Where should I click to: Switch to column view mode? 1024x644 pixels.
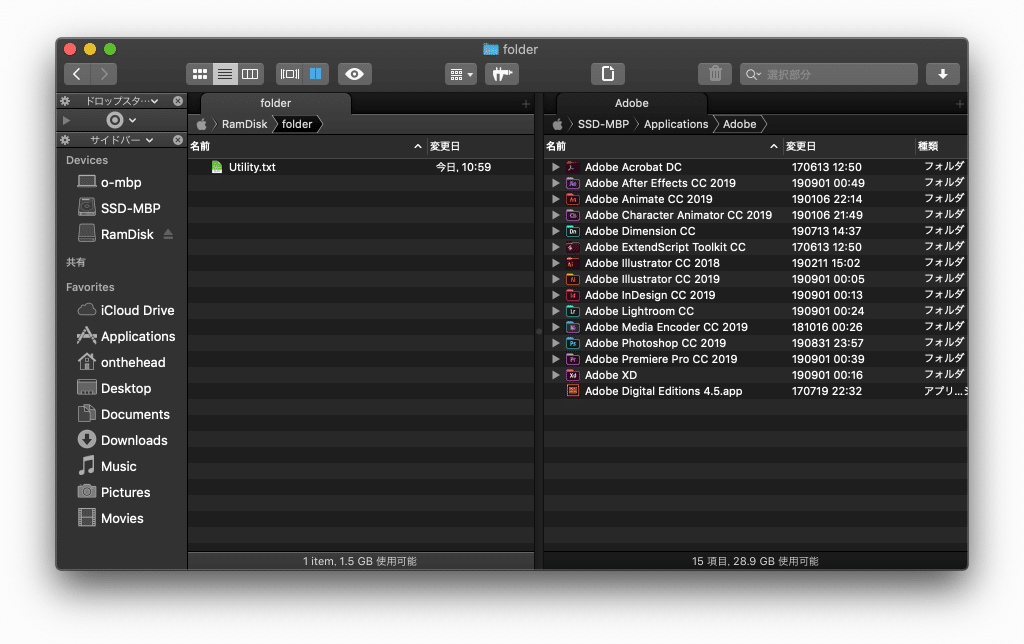click(x=250, y=74)
